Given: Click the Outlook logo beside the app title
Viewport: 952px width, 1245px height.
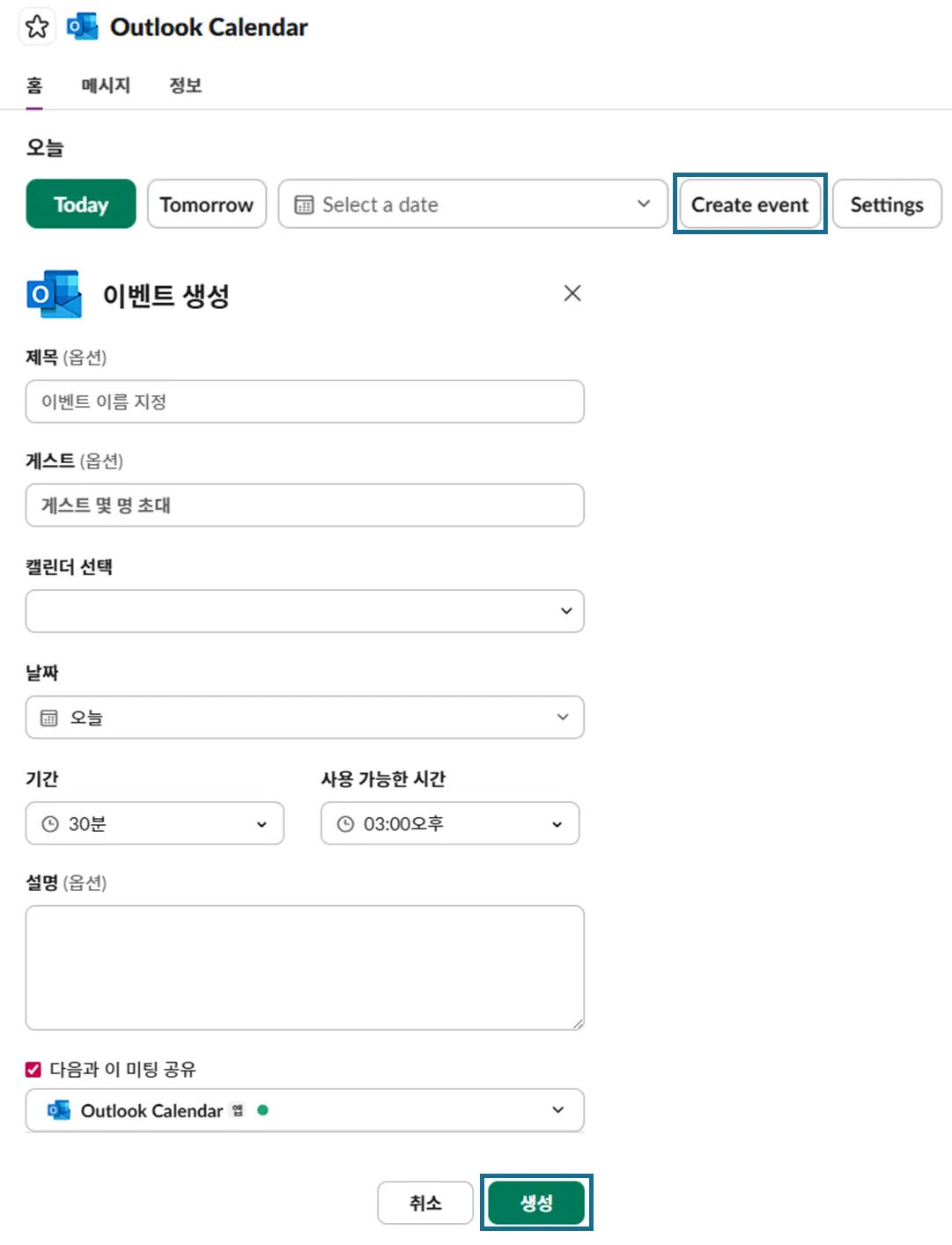Looking at the screenshot, I should [83, 27].
